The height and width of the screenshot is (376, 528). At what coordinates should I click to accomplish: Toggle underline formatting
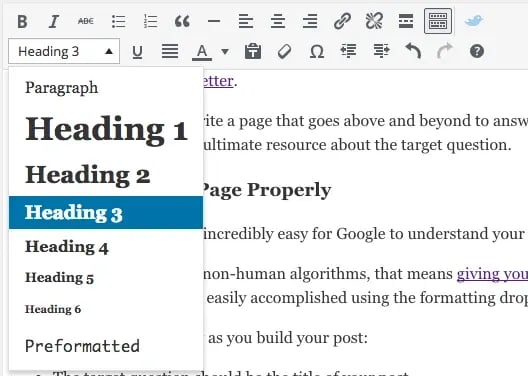click(137, 52)
